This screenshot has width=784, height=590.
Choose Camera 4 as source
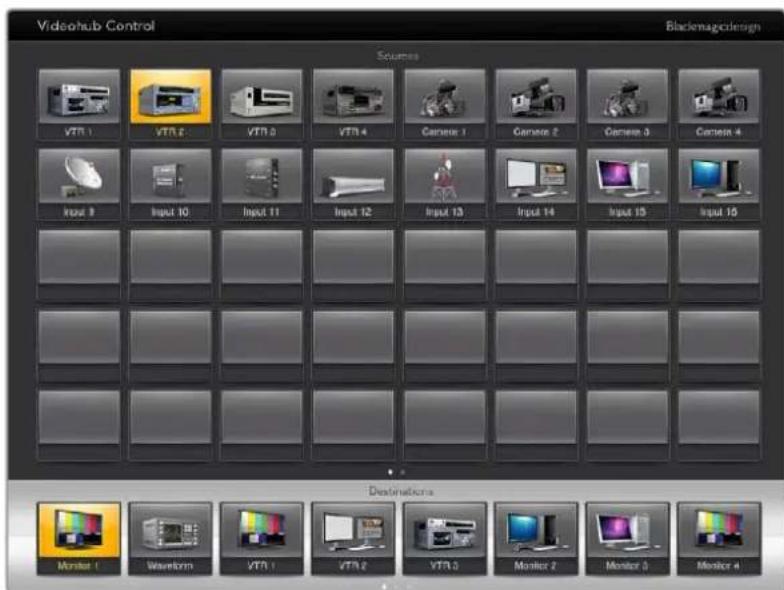718,104
